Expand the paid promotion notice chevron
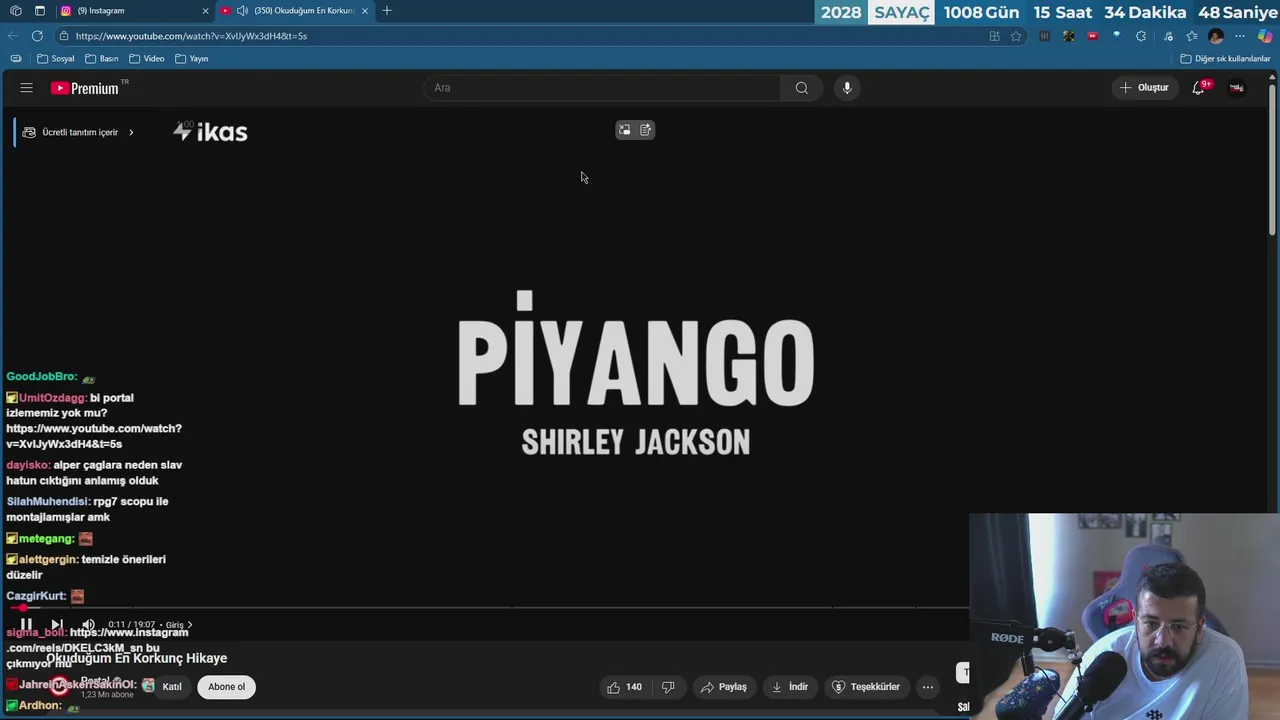The height and width of the screenshot is (720, 1280). coord(131,132)
